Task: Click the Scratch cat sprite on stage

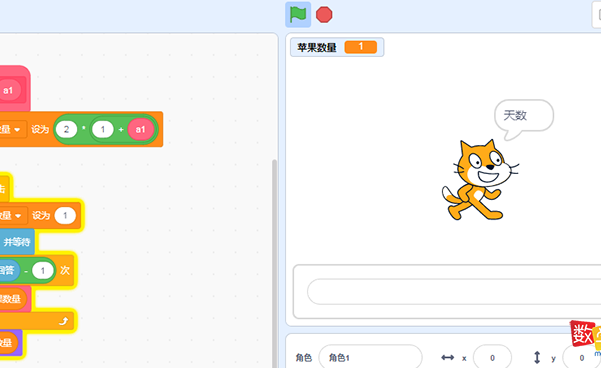Action: pos(480,180)
